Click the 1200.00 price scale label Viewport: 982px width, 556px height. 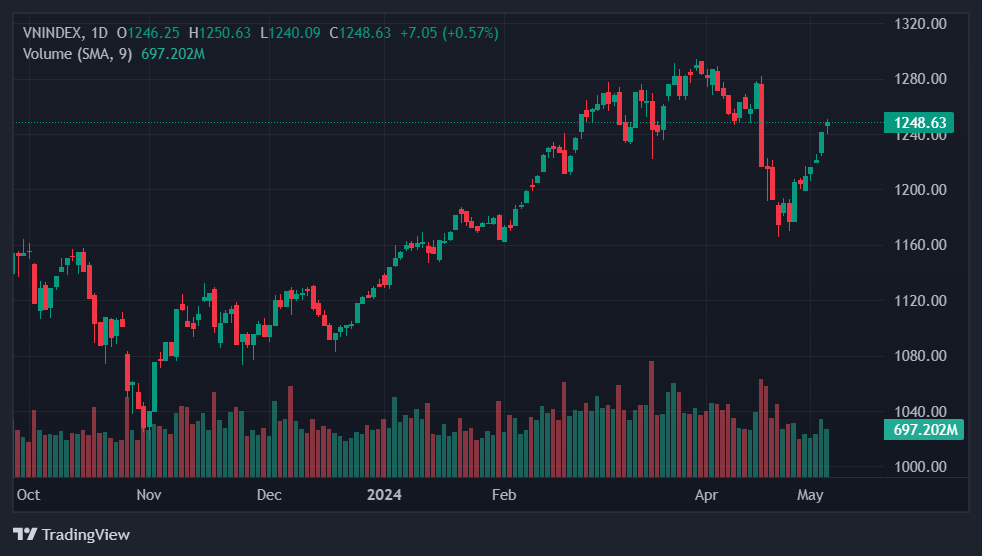(x=919, y=190)
